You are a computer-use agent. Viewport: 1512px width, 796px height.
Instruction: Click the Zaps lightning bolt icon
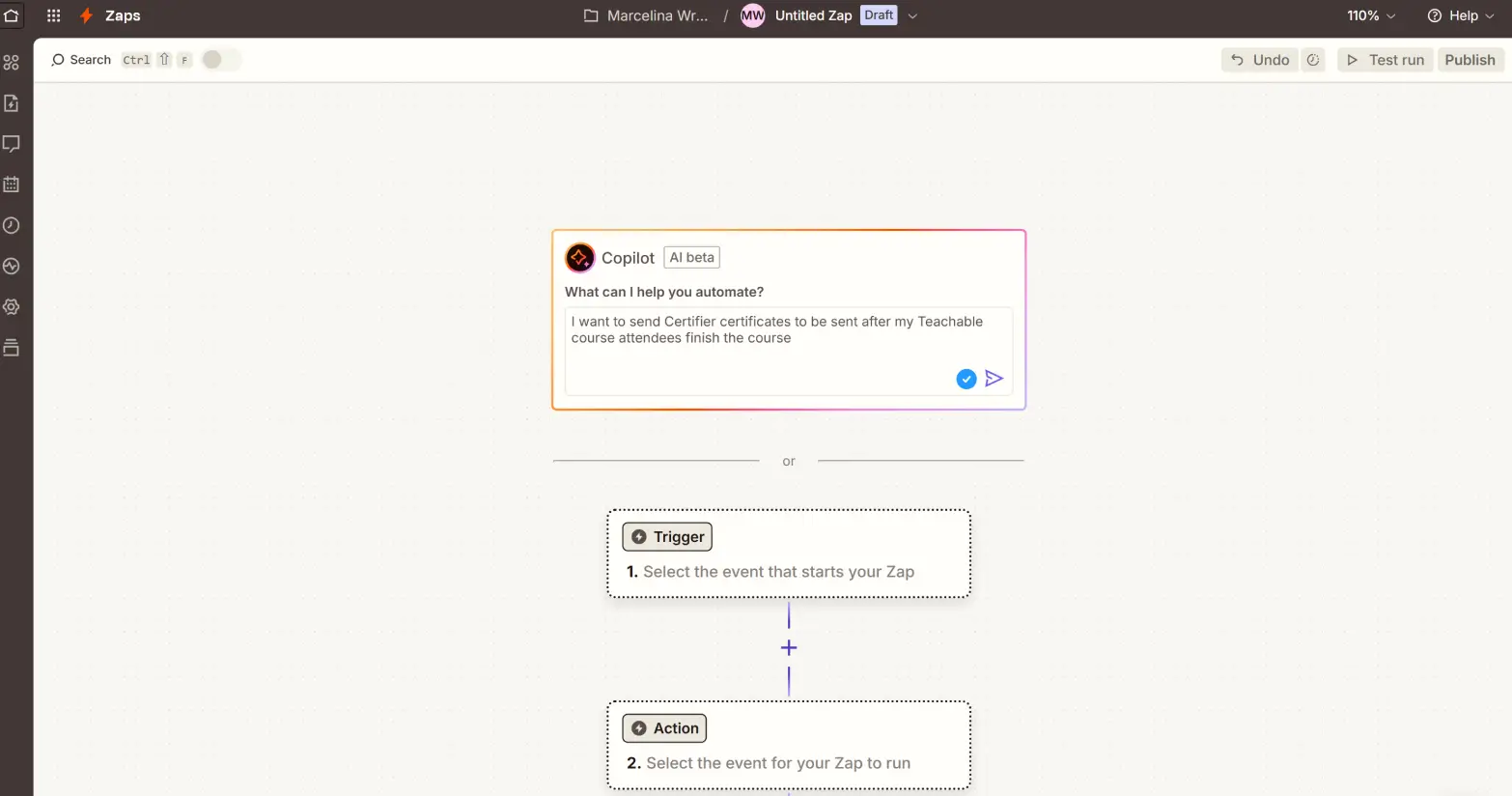click(x=87, y=15)
